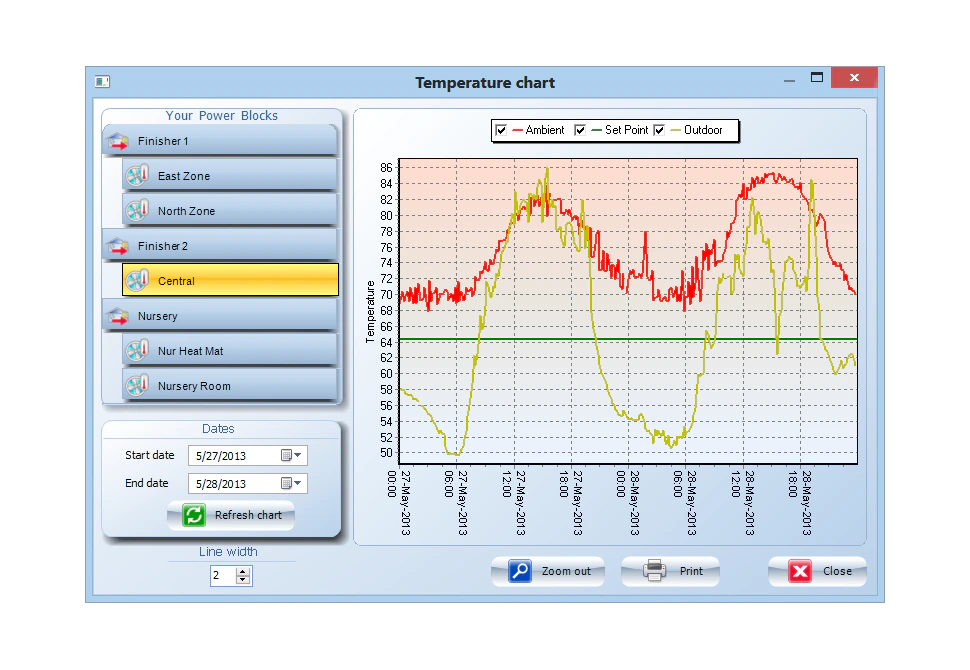Increase Line width with the up stepper
The height and width of the screenshot is (670, 970).
coord(241,572)
